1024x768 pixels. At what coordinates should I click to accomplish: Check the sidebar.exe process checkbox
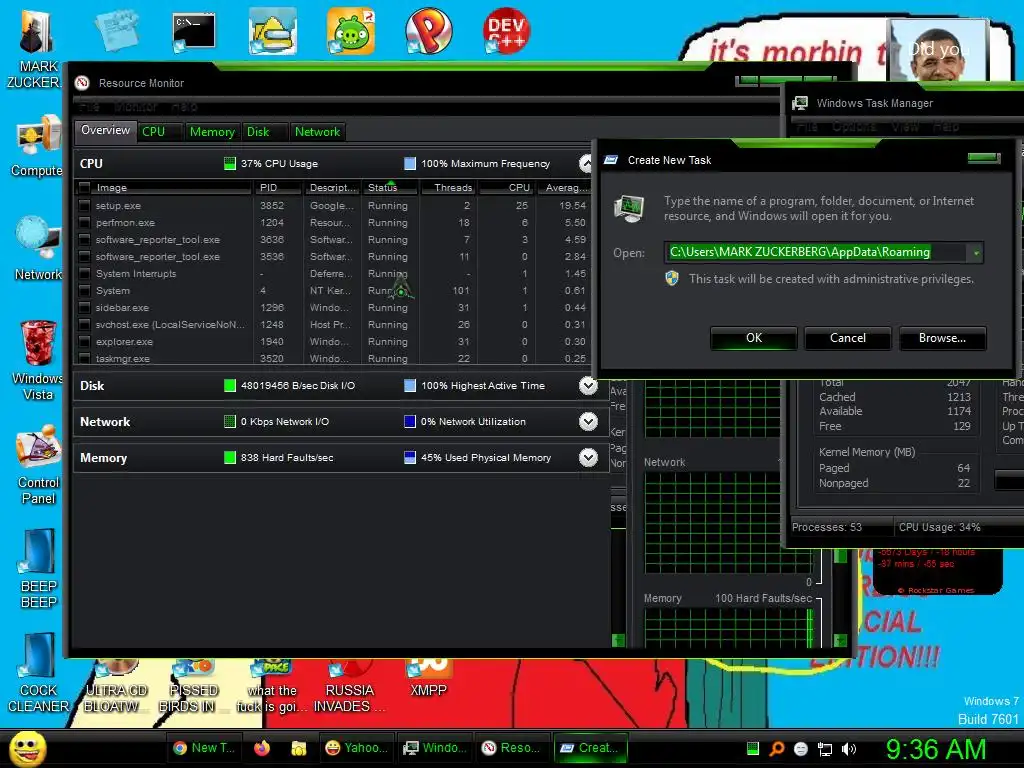[x=84, y=307]
